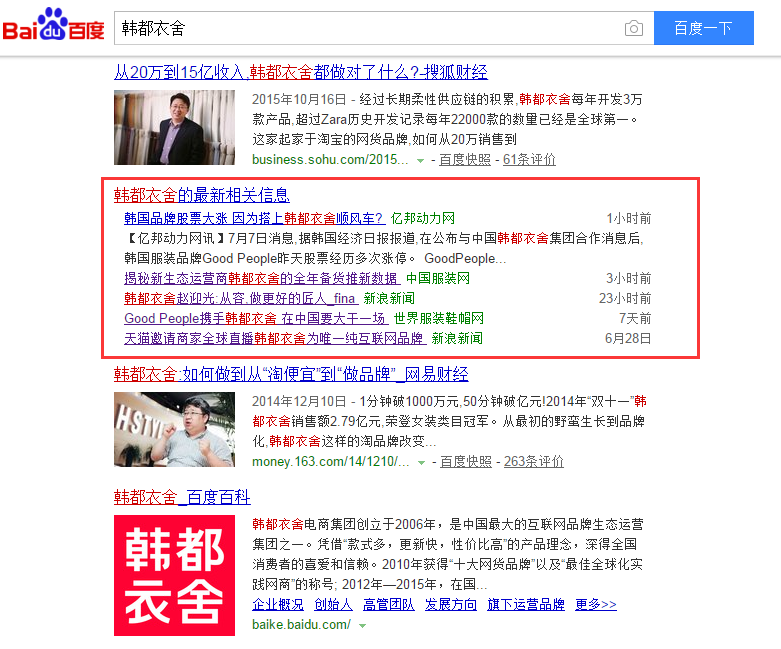The width and height of the screenshot is (781, 649).
Task: Open the 创始人 sublink
Action: click(x=333, y=604)
